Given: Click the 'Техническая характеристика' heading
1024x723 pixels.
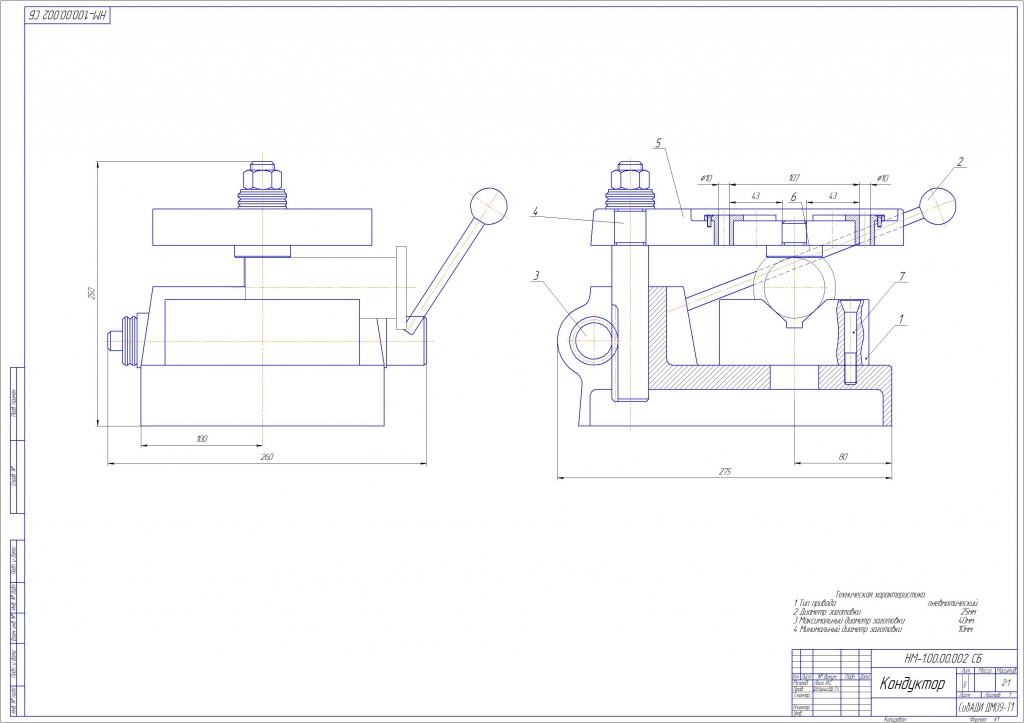Looking at the screenshot, I should point(880,594).
